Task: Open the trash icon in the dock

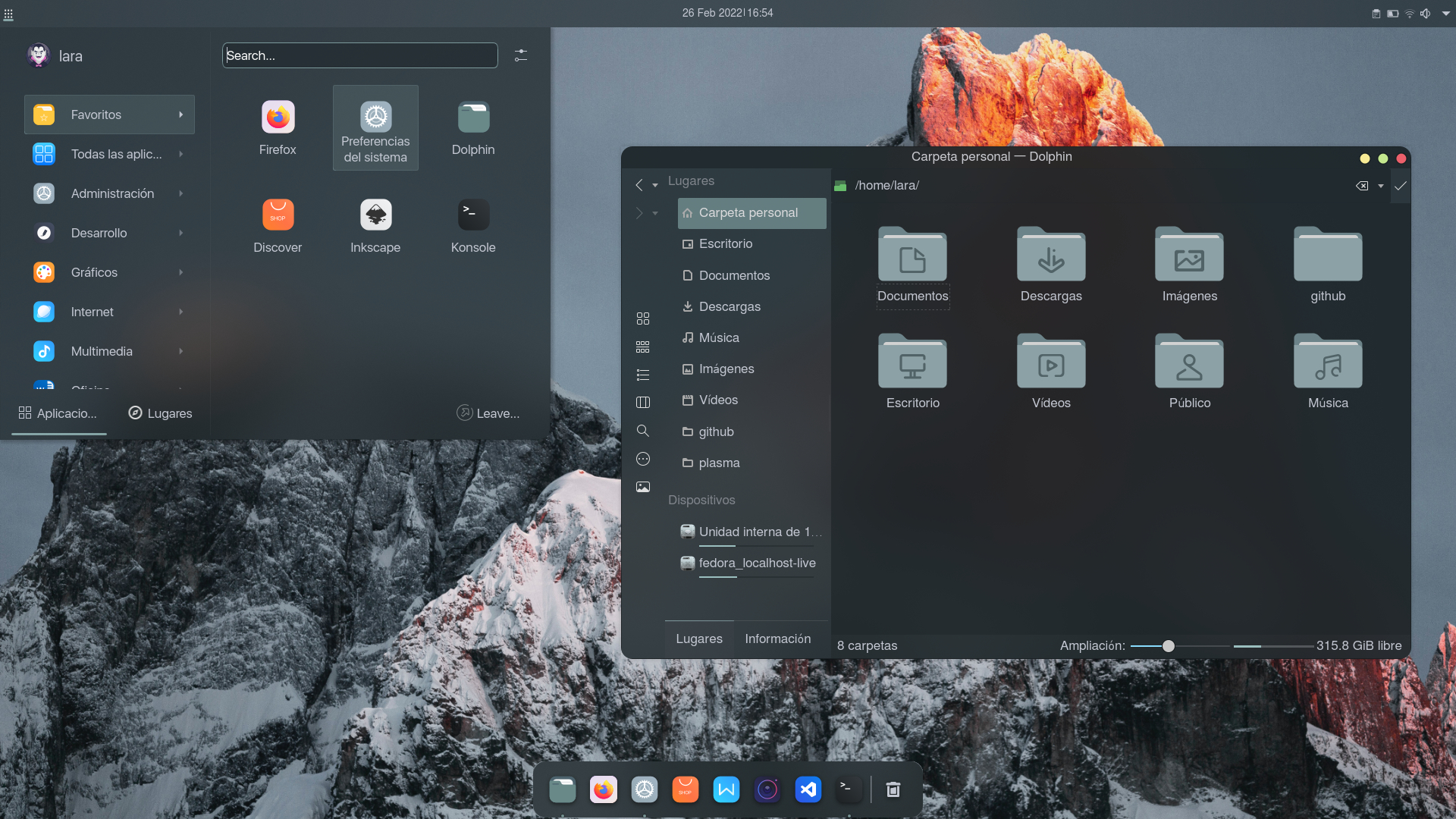Action: click(893, 790)
